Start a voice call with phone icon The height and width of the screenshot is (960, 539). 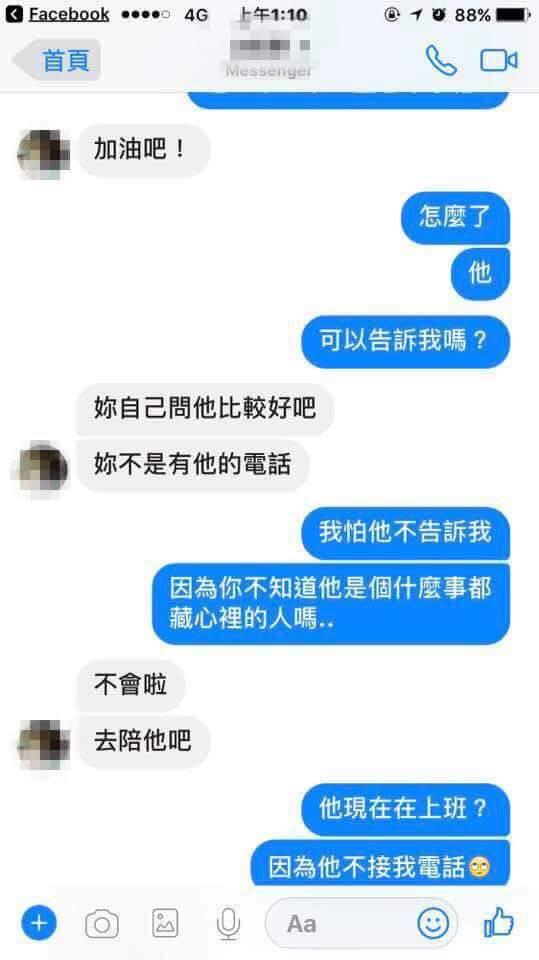point(440,60)
